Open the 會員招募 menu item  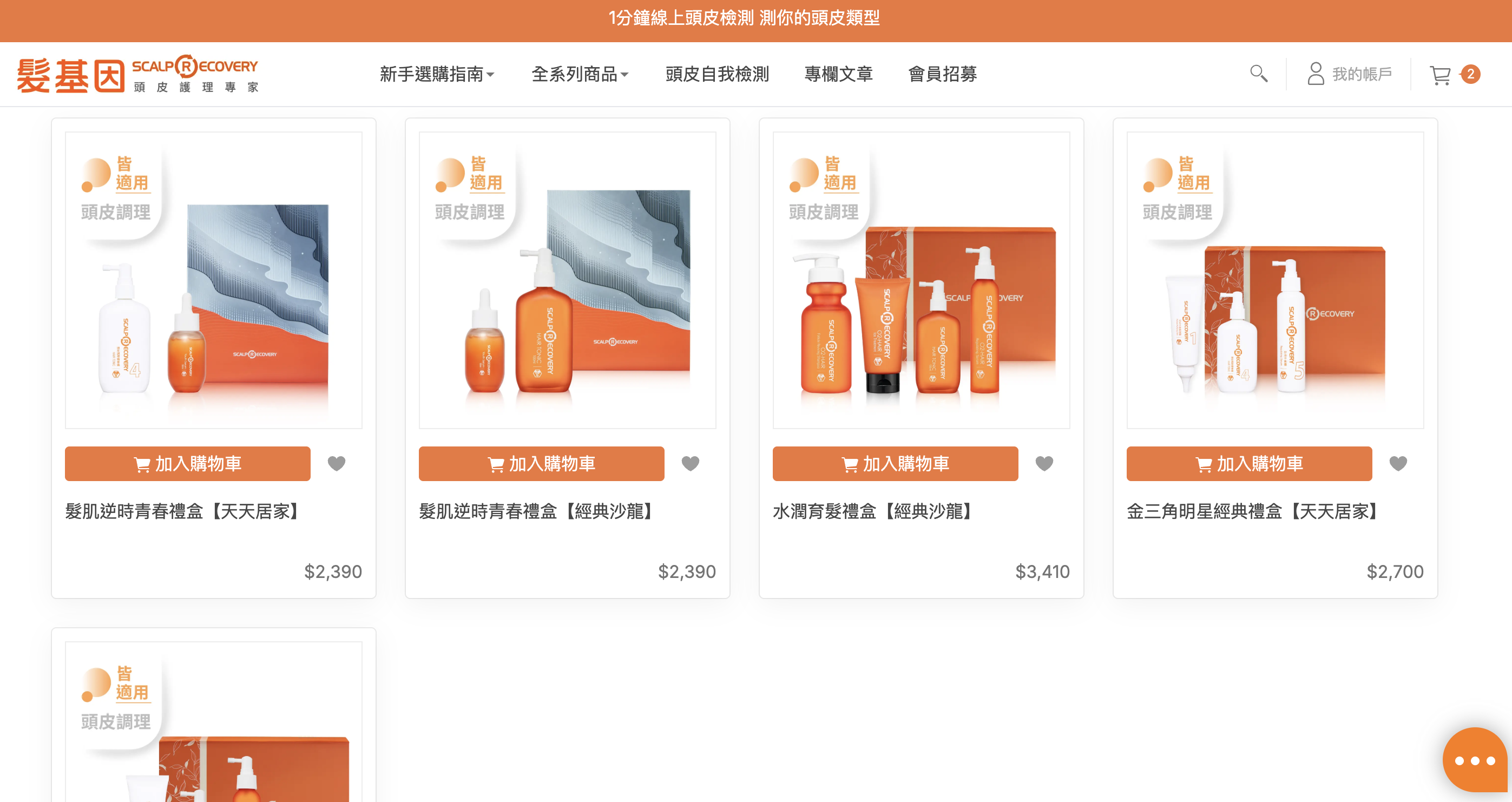tap(942, 75)
